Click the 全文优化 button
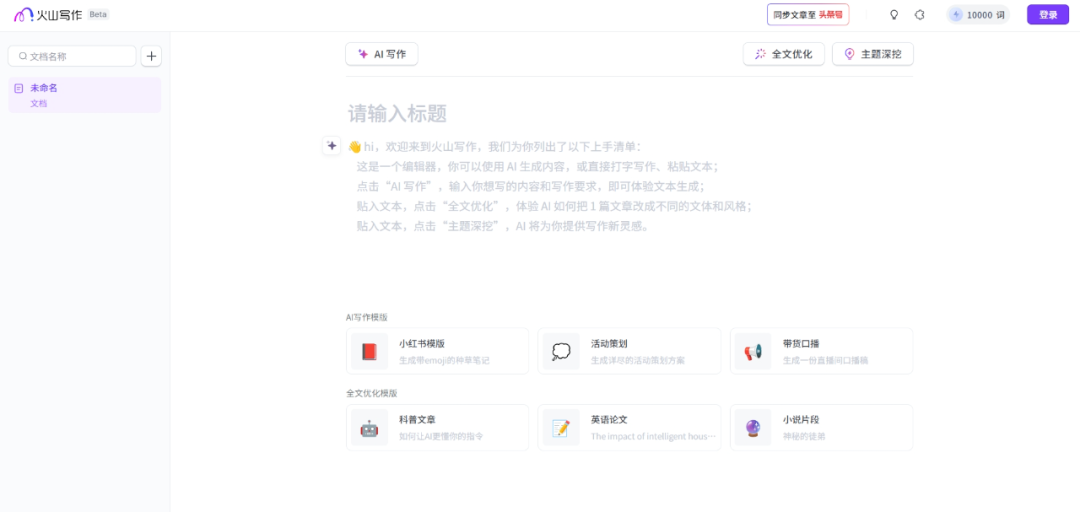The height and width of the screenshot is (512, 1080). point(784,54)
